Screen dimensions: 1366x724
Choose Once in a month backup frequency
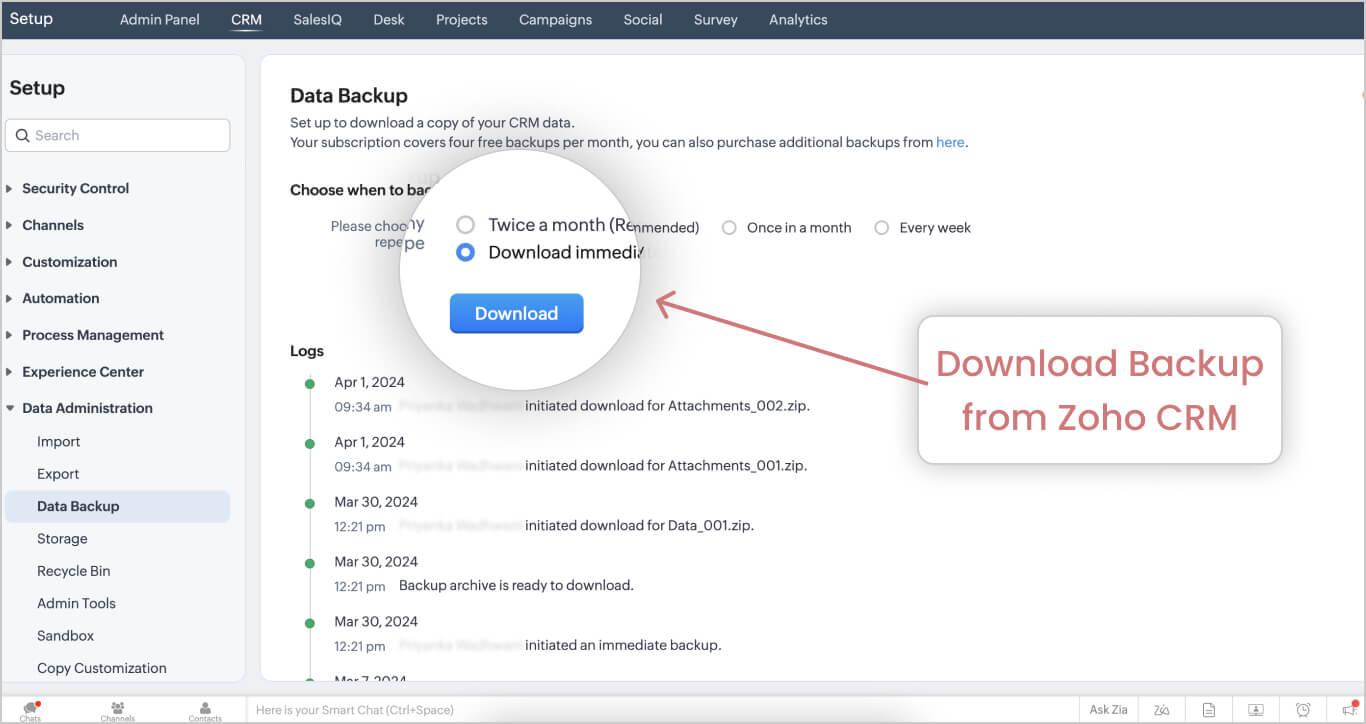coord(729,227)
